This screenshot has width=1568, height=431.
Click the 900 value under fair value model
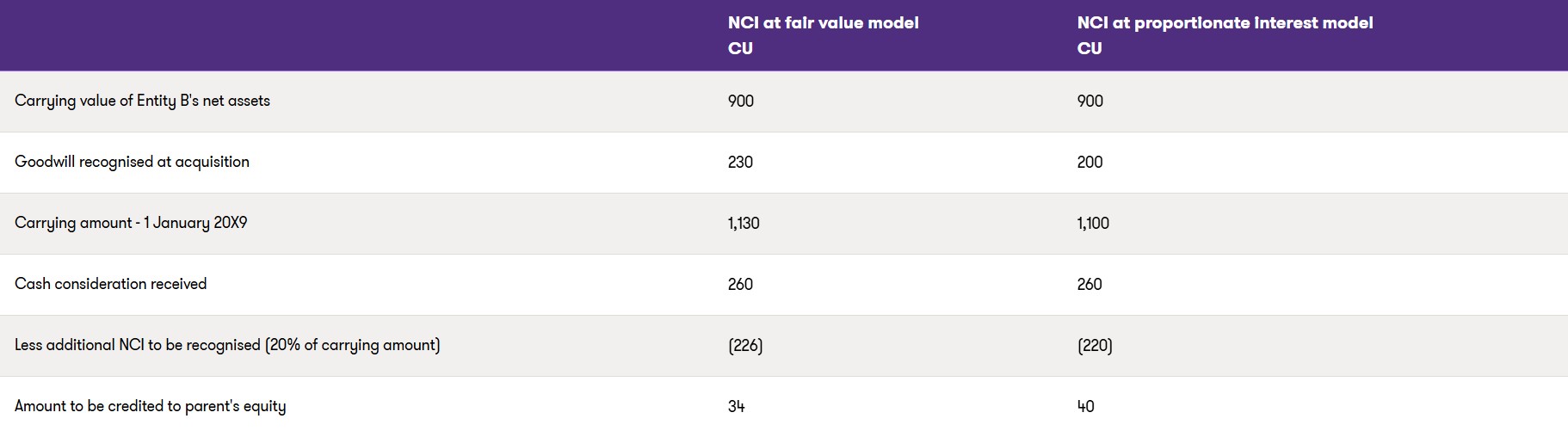[740, 101]
